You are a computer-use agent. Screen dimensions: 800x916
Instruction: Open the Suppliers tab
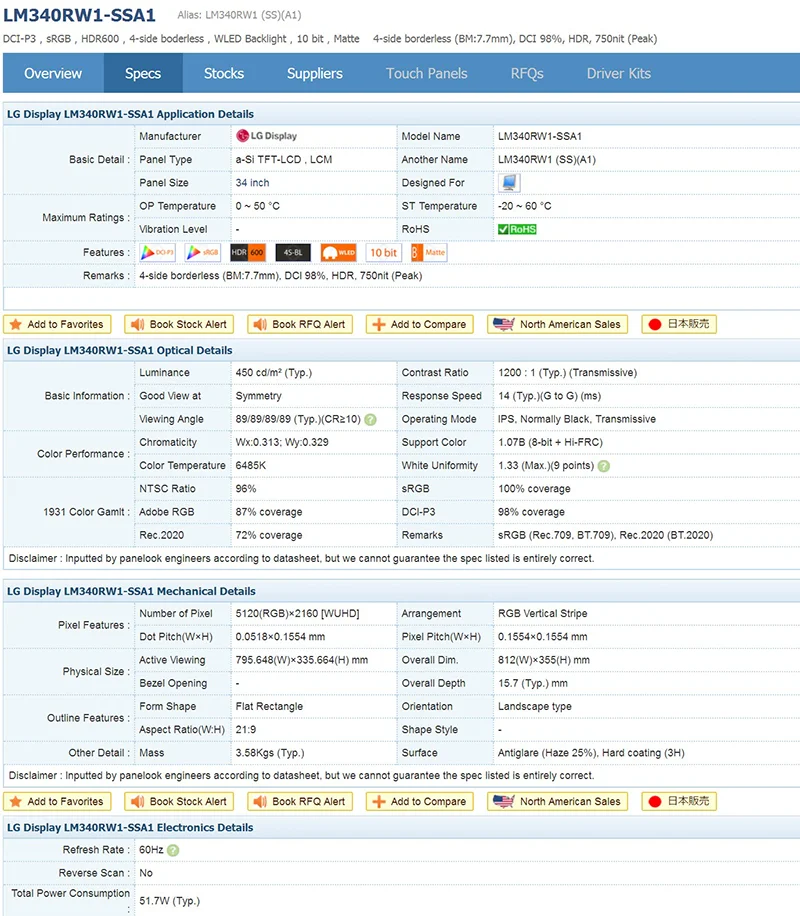(314, 74)
